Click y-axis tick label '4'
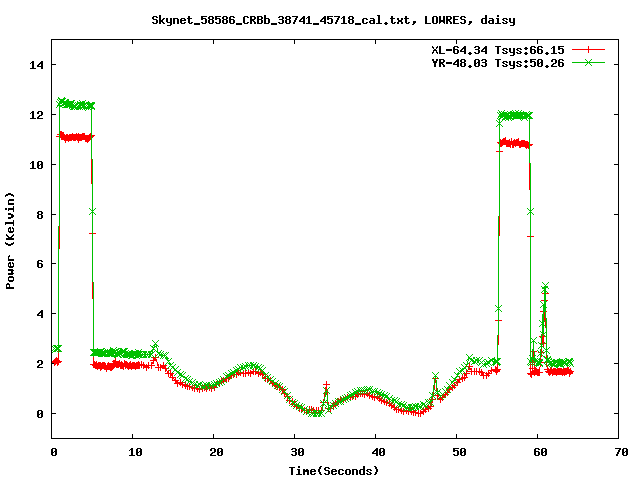 40,314
